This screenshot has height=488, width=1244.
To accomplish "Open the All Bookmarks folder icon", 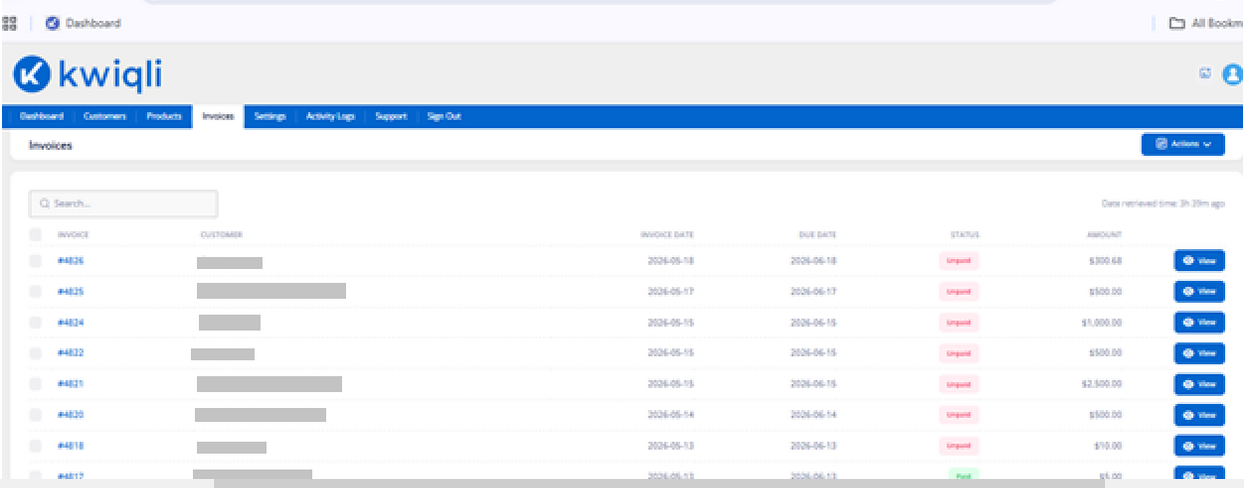I will pos(1177,23).
